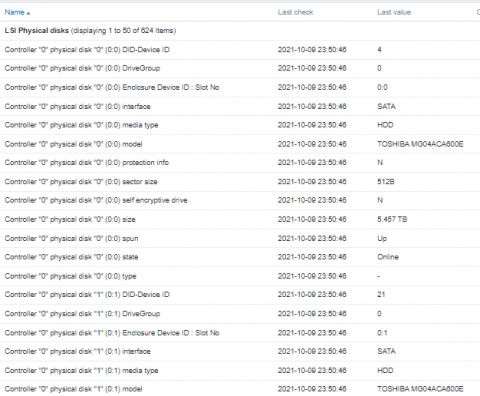Click last check time of disk "0" size

pos(312,219)
